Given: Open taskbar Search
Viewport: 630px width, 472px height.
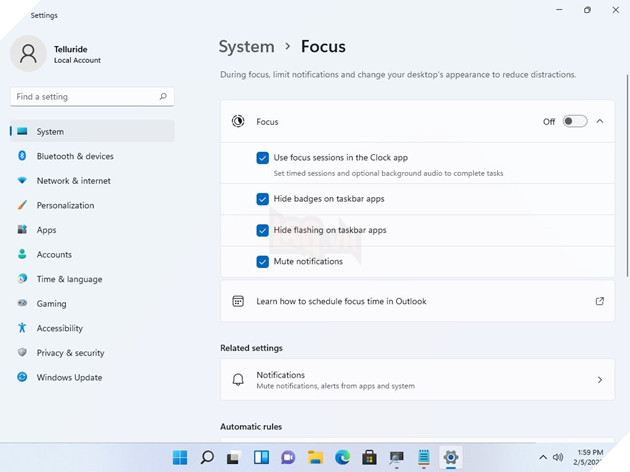Looking at the screenshot, I should [x=207, y=457].
